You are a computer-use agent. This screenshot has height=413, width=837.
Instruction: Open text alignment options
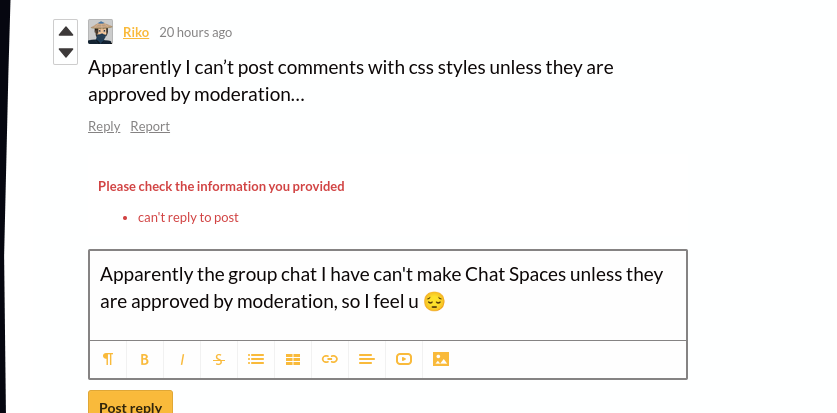point(366,359)
